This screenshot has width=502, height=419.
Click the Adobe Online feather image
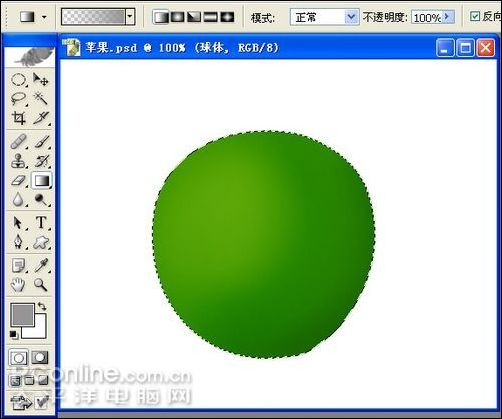30,57
